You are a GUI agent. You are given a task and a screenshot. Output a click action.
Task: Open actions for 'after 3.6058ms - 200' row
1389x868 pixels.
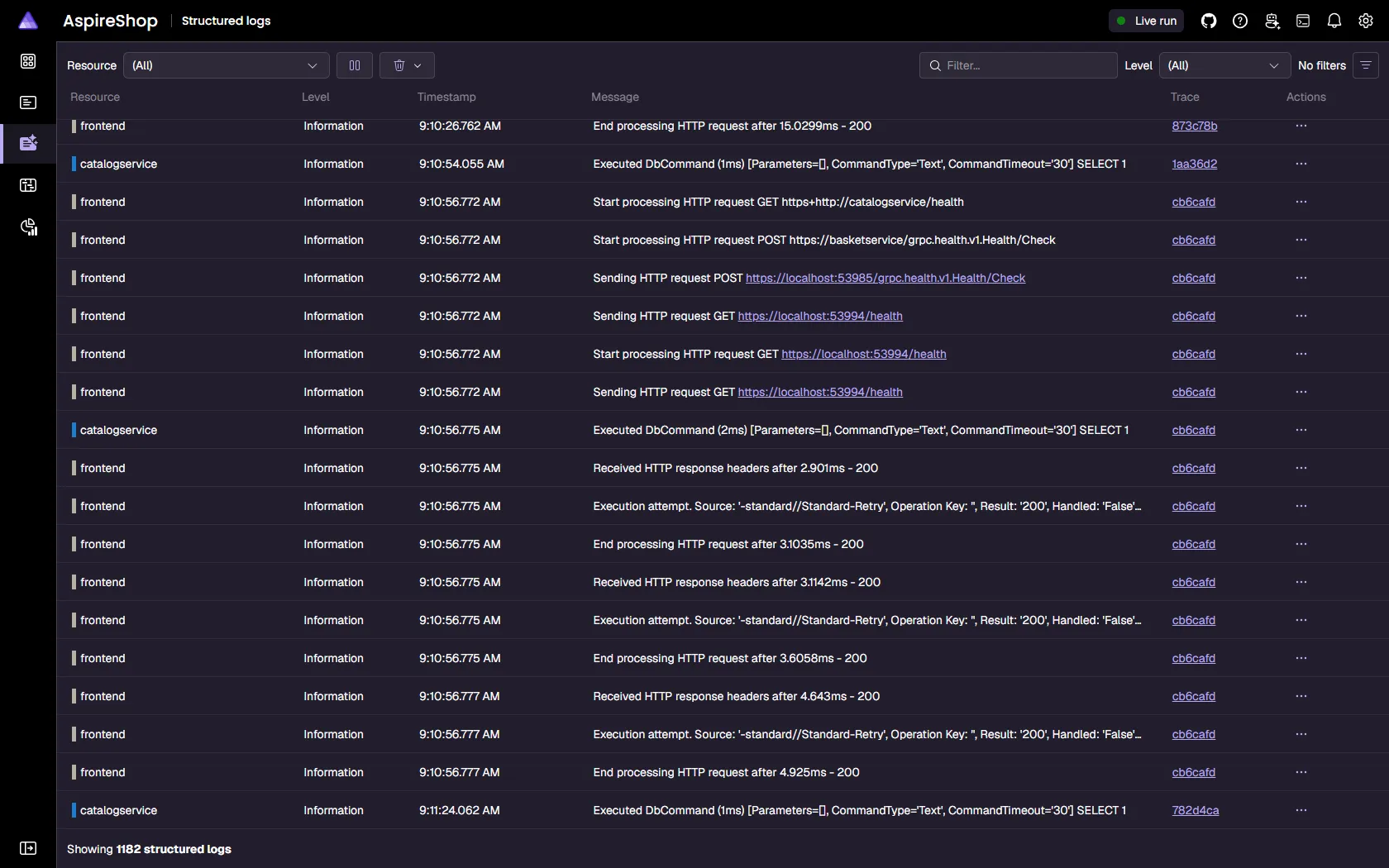click(x=1301, y=658)
